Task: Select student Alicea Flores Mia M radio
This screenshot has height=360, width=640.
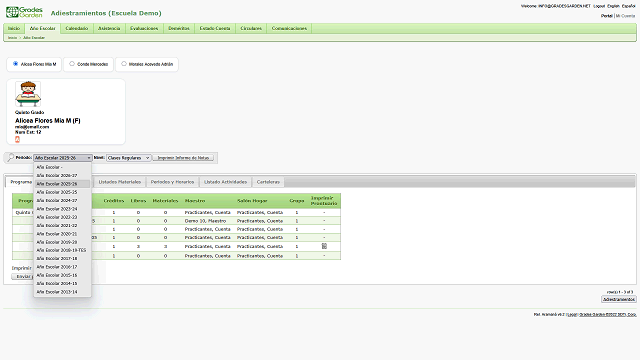Action: coord(16,64)
